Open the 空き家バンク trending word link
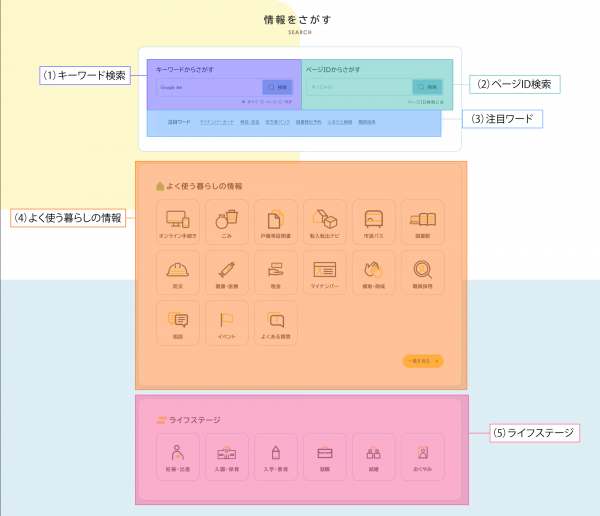Screen dimensions: 600x516 pyautogui.click(x=278, y=122)
